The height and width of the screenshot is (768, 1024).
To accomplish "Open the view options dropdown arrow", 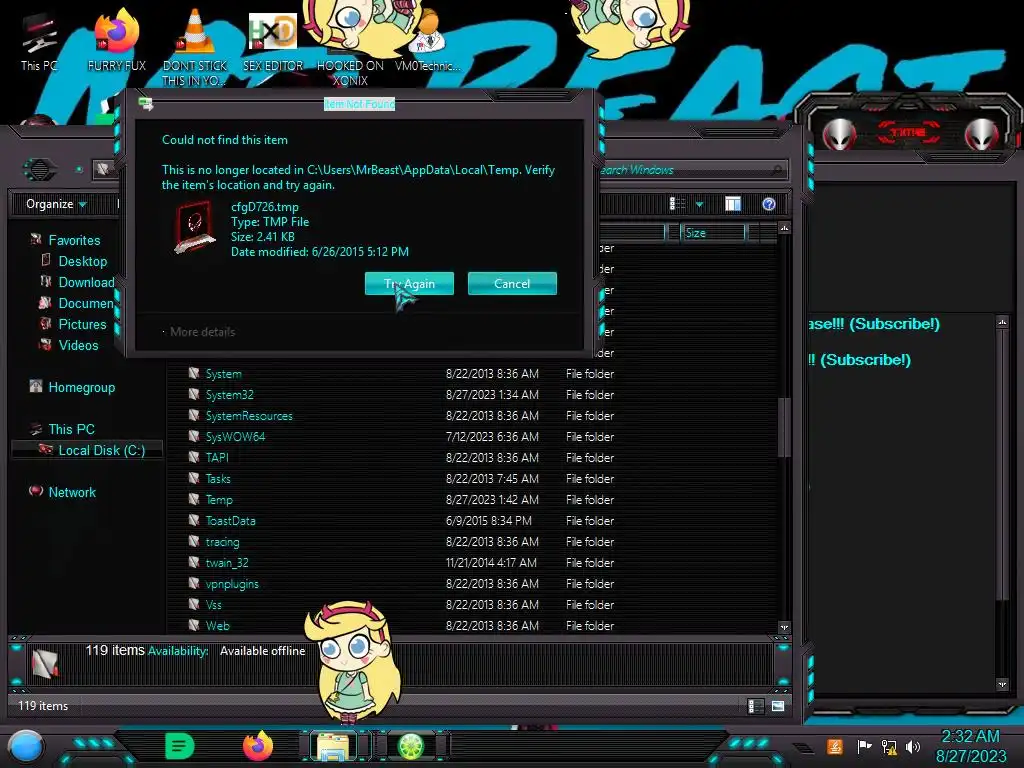I will click(x=699, y=204).
